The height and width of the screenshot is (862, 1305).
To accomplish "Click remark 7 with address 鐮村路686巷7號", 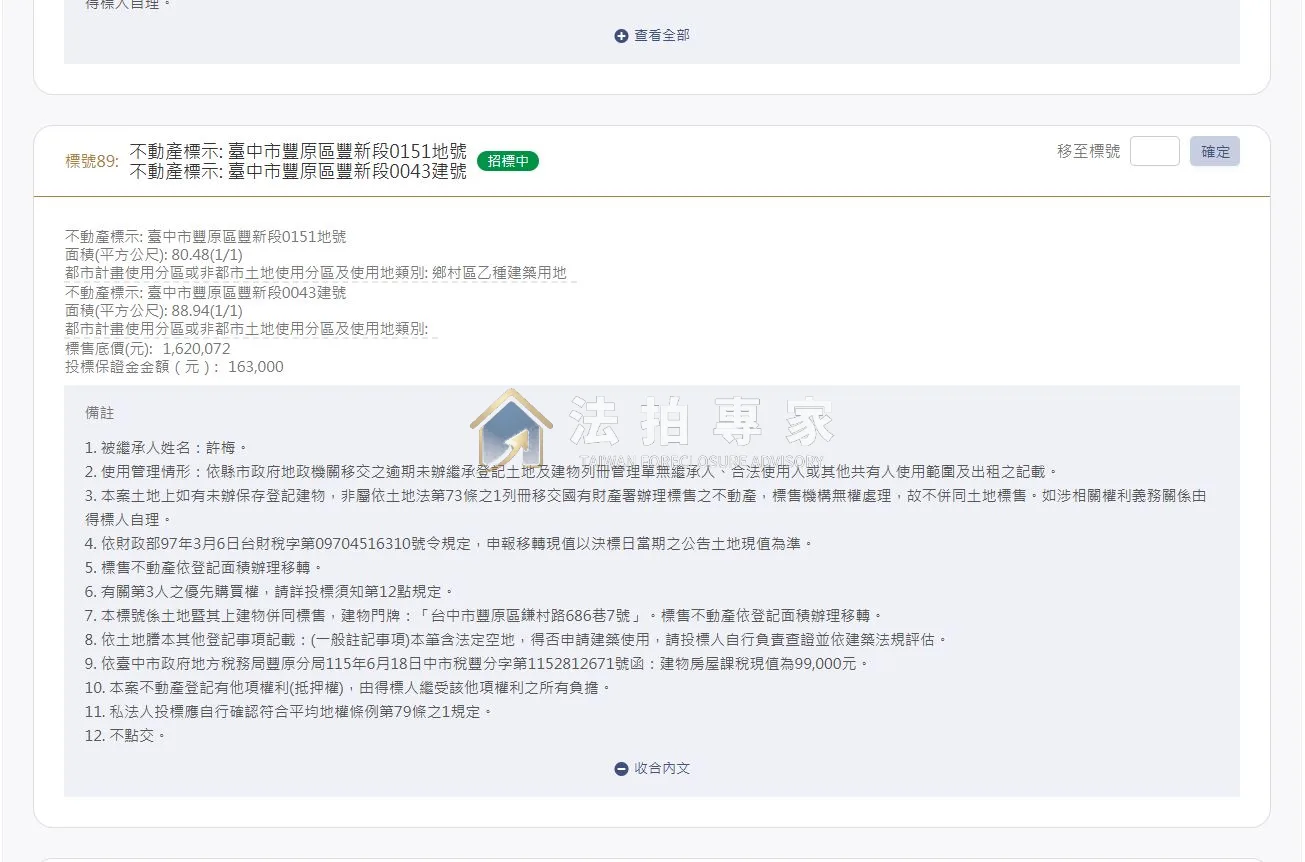I will click(484, 616).
